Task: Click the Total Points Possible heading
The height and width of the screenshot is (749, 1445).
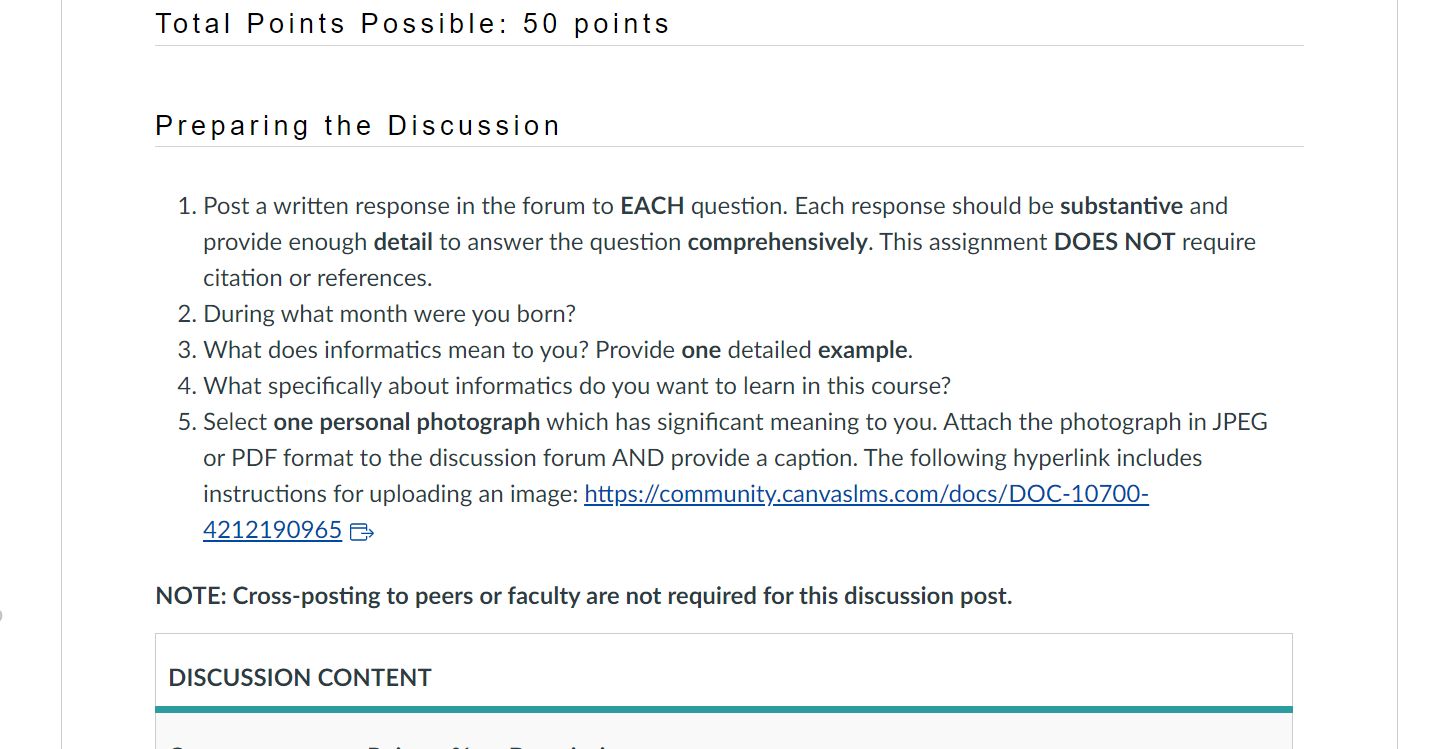Action: coord(412,24)
